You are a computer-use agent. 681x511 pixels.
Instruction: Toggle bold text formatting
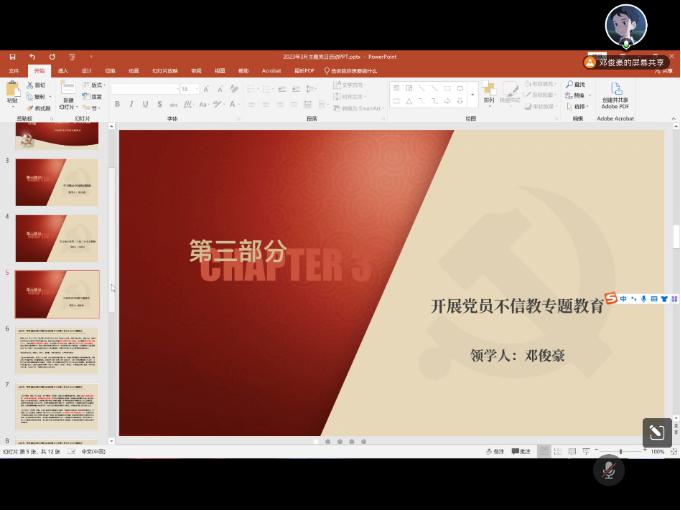(x=117, y=104)
